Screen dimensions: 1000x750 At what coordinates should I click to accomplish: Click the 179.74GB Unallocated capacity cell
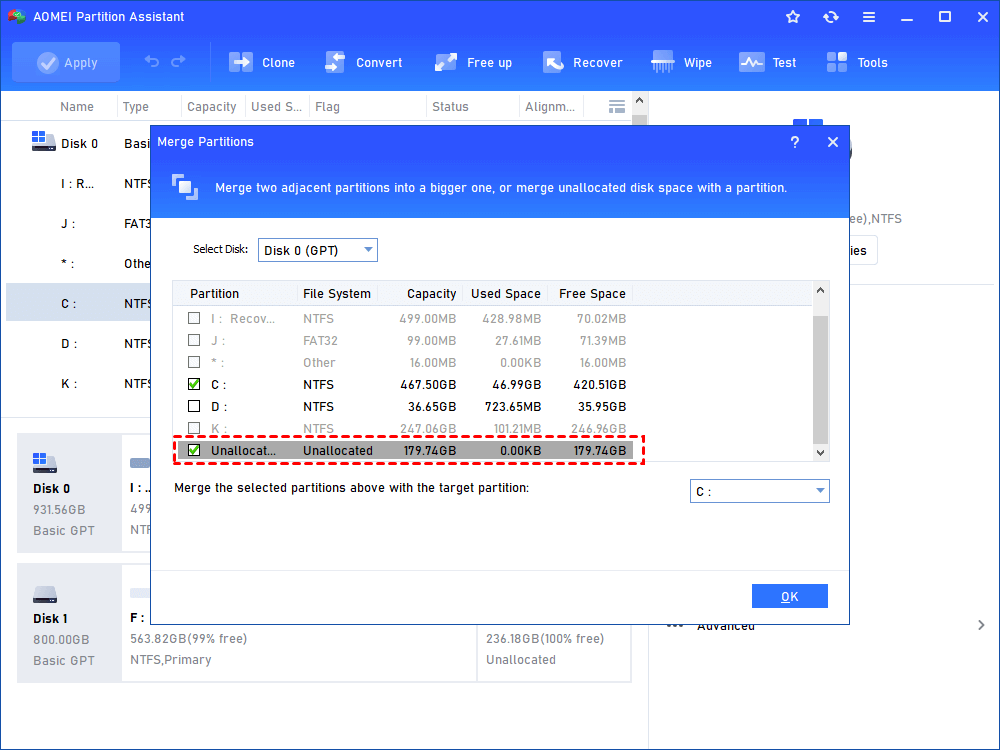point(430,450)
